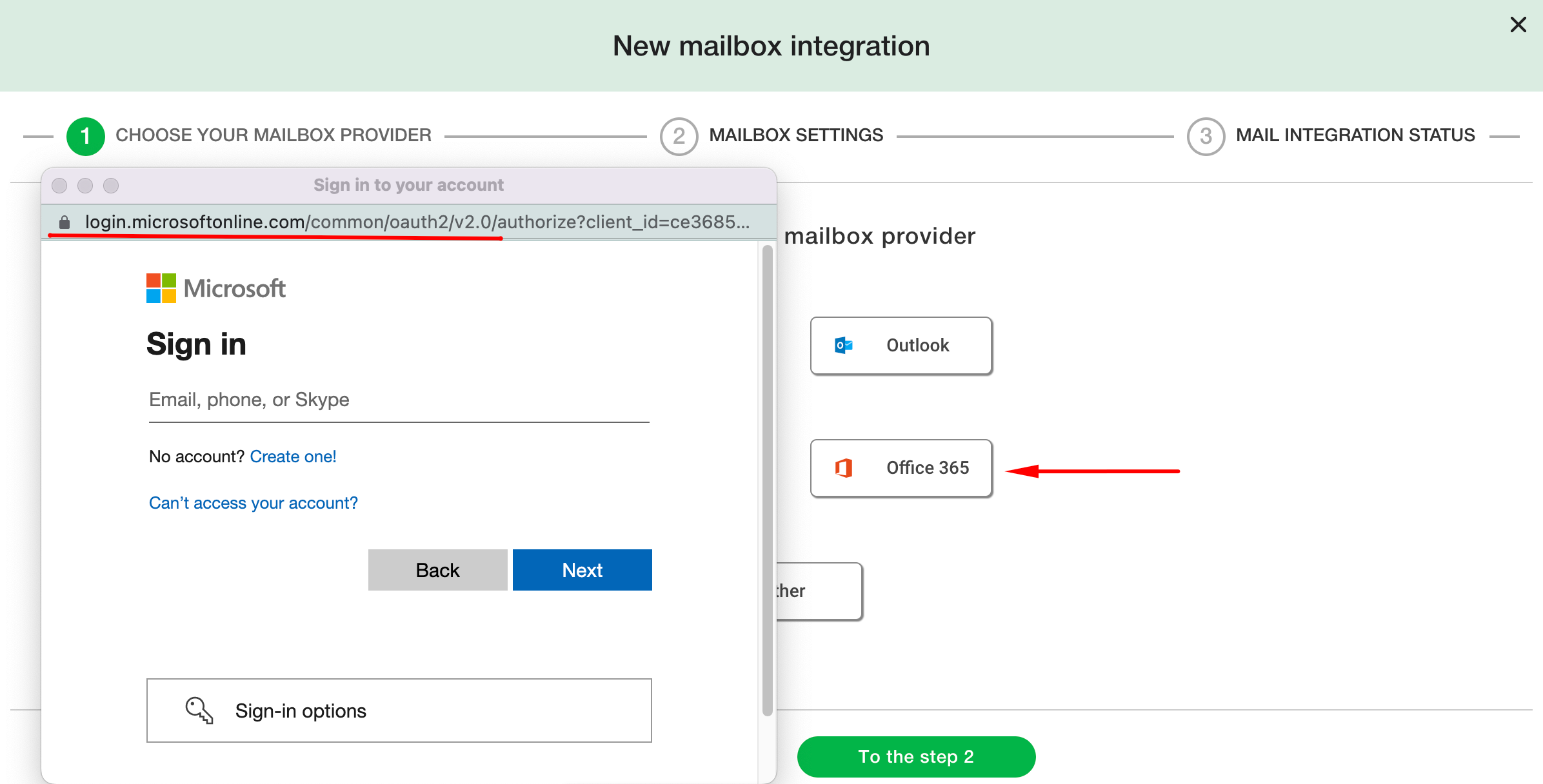Open the Create one! link

point(293,456)
